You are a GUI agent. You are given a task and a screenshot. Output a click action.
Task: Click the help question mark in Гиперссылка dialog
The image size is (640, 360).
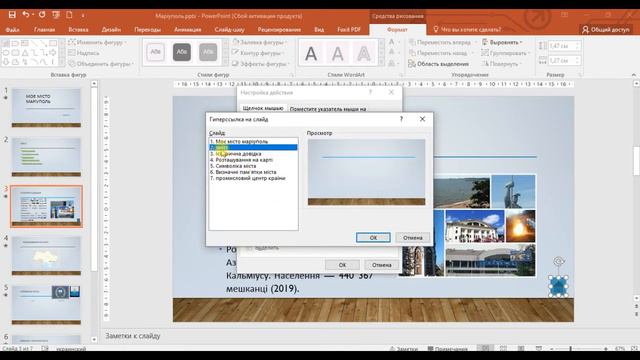(402, 119)
